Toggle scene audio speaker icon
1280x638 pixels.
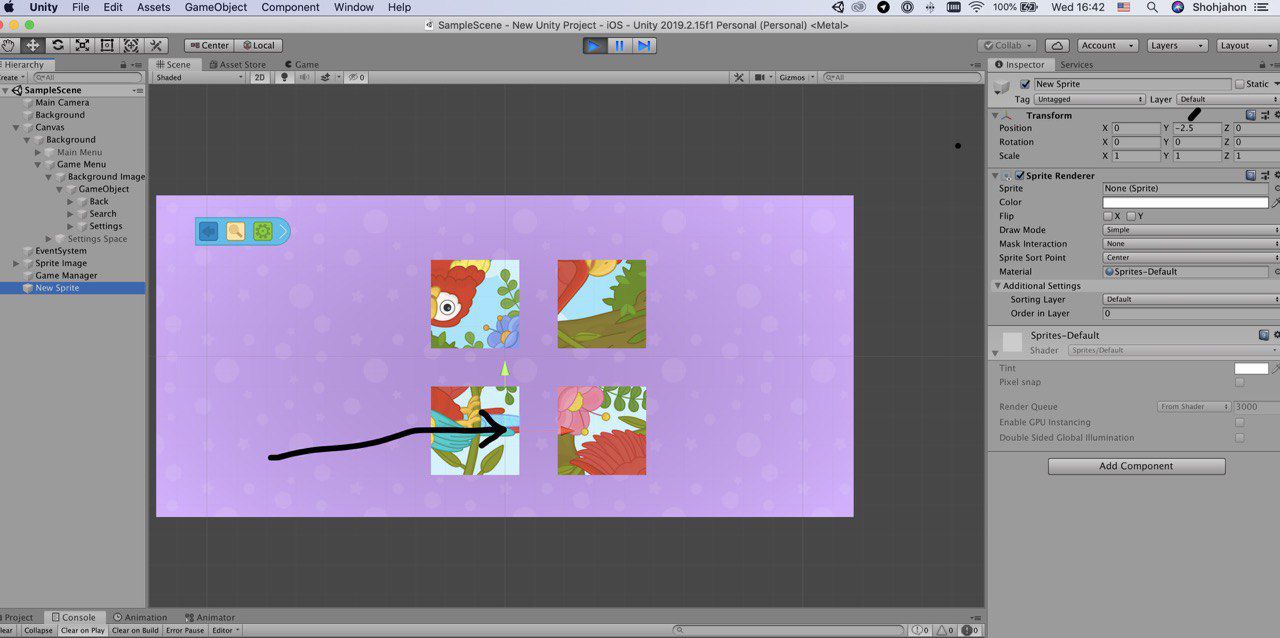305,77
